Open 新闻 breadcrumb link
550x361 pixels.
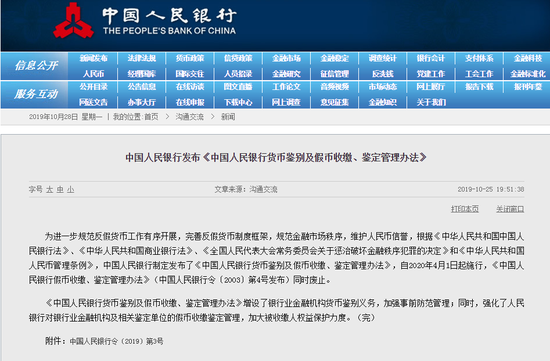(228, 117)
